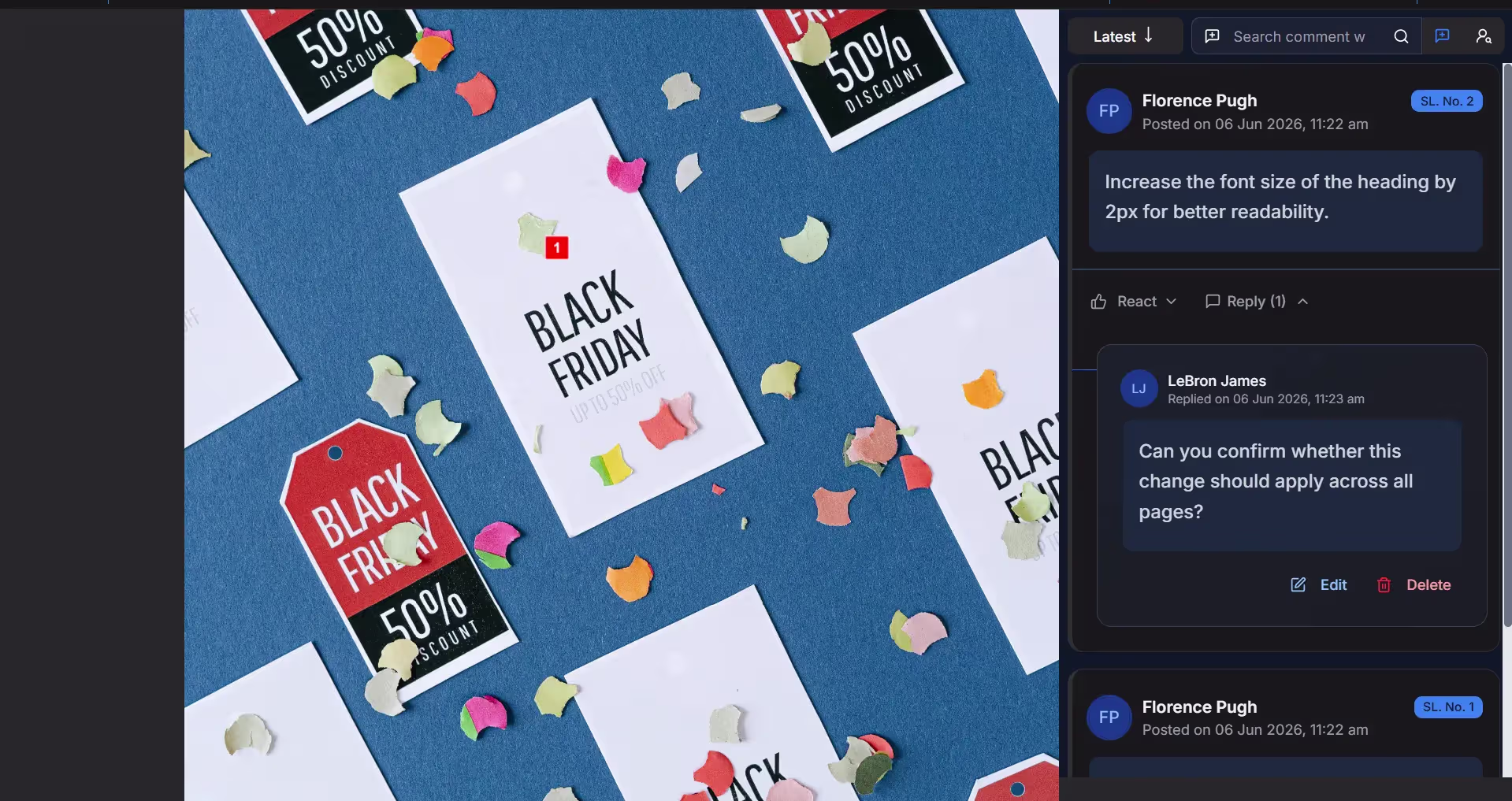Click "Replied on 06 Jun 2026, 11:23 am"
The width and height of the screenshot is (1512, 801).
[x=1266, y=399]
